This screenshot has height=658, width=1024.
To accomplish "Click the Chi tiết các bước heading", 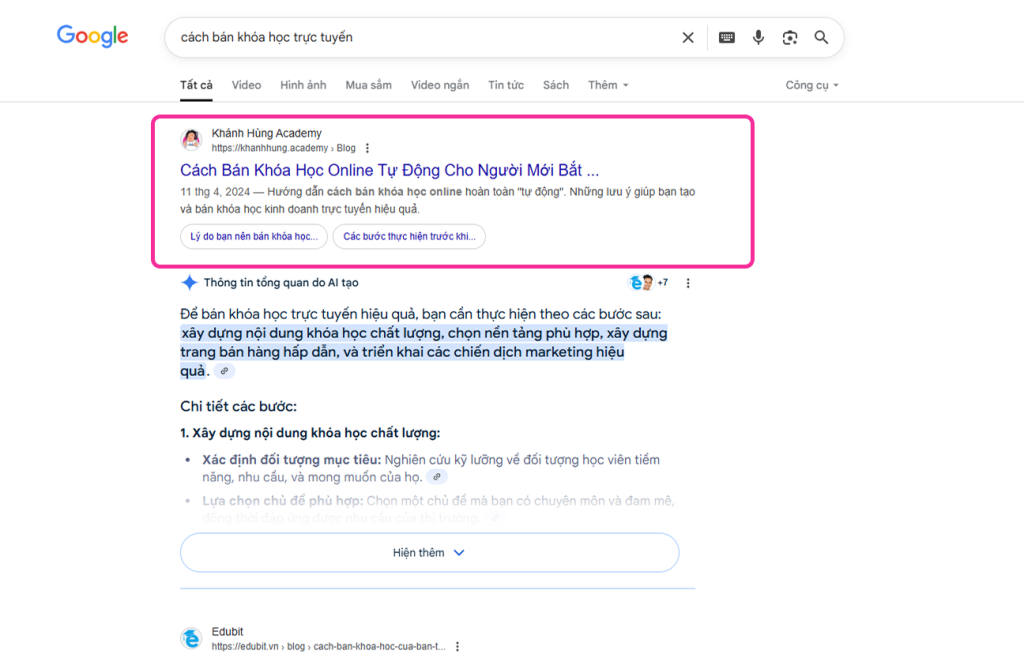I will coord(238,406).
